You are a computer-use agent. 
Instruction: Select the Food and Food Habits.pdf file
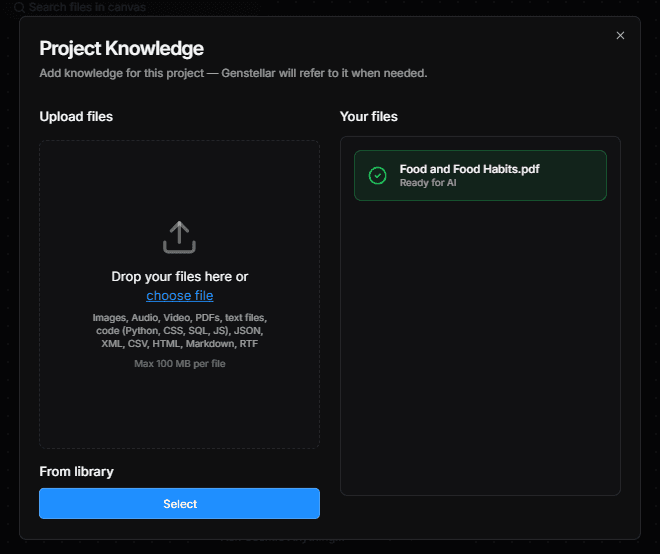click(480, 176)
